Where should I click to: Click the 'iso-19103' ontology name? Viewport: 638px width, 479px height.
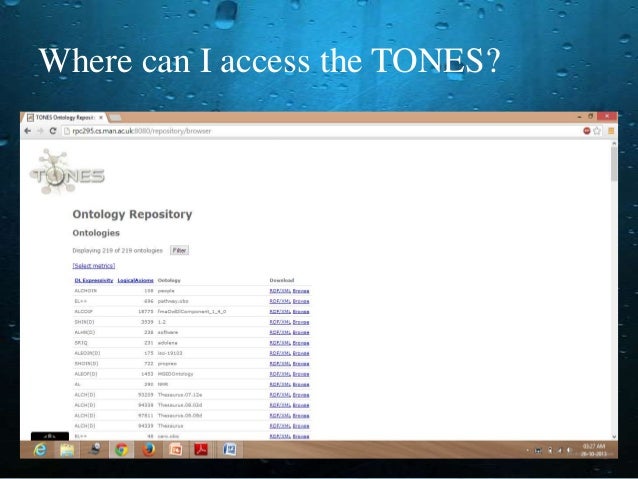[170, 353]
